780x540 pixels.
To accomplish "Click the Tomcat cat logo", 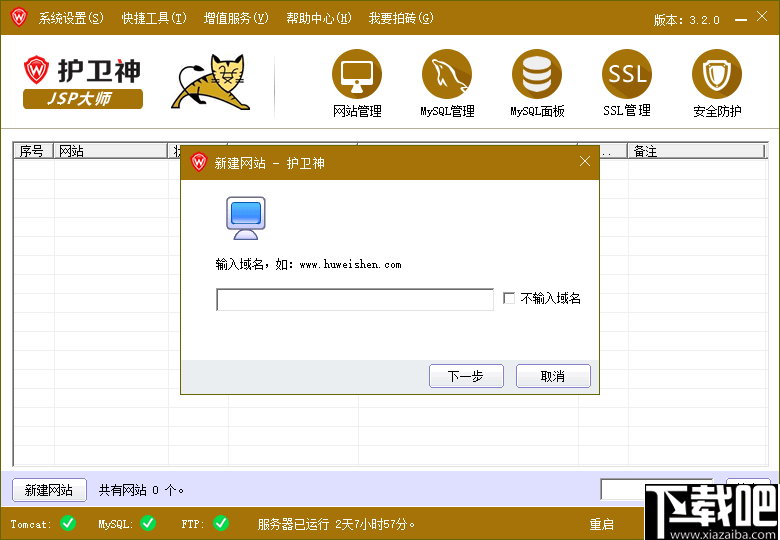I will coord(210,82).
